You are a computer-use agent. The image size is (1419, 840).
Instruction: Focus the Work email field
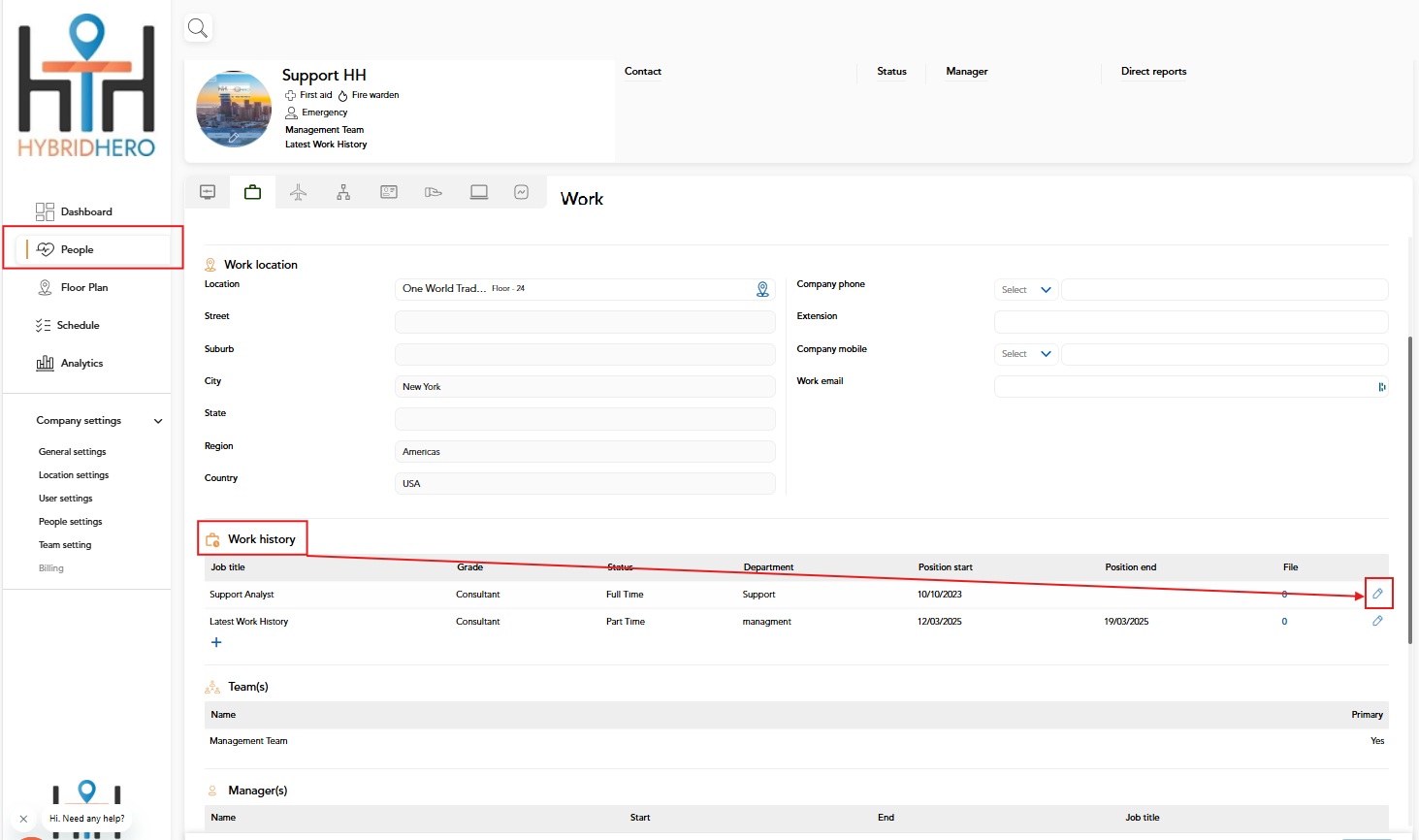click(x=1191, y=386)
